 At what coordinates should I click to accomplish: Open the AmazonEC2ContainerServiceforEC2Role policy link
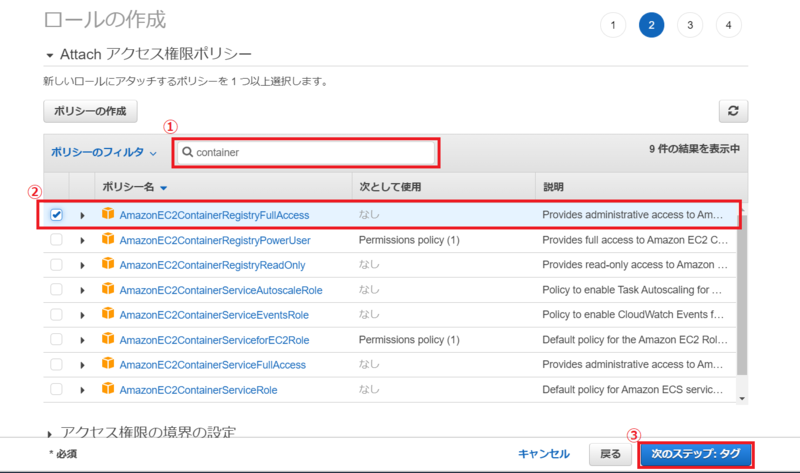pyautogui.click(x=214, y=340)
